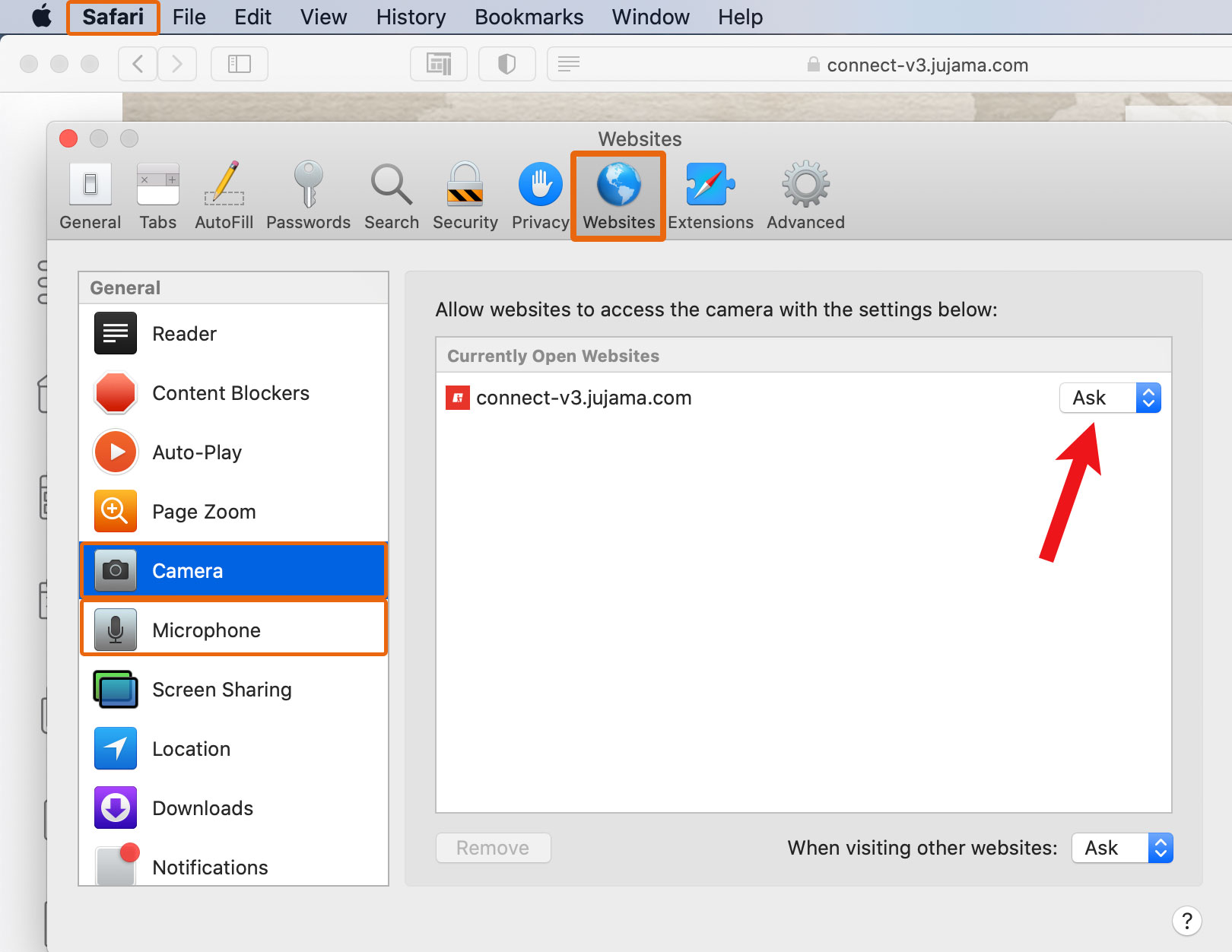Open the Edit menu

coord(252,17)
